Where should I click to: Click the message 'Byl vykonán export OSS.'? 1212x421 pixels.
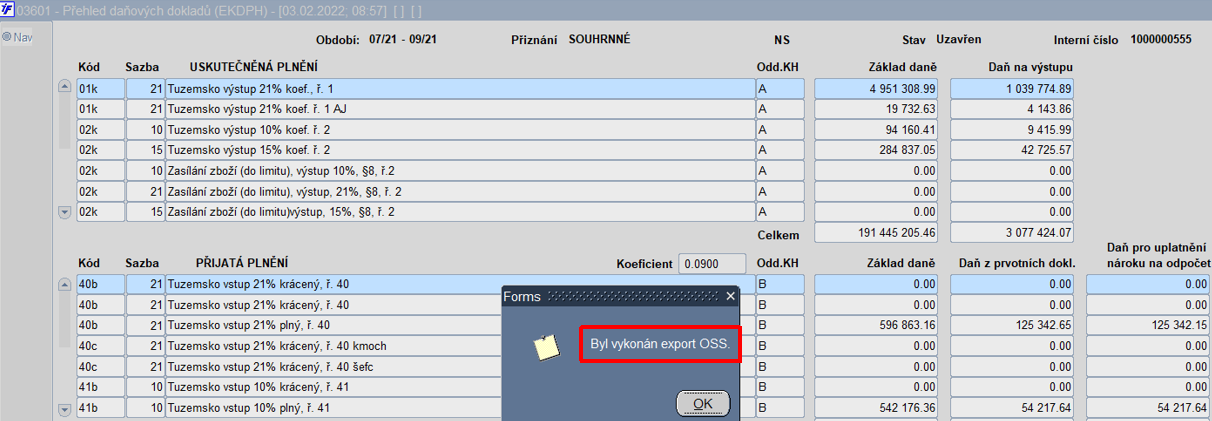660,345
